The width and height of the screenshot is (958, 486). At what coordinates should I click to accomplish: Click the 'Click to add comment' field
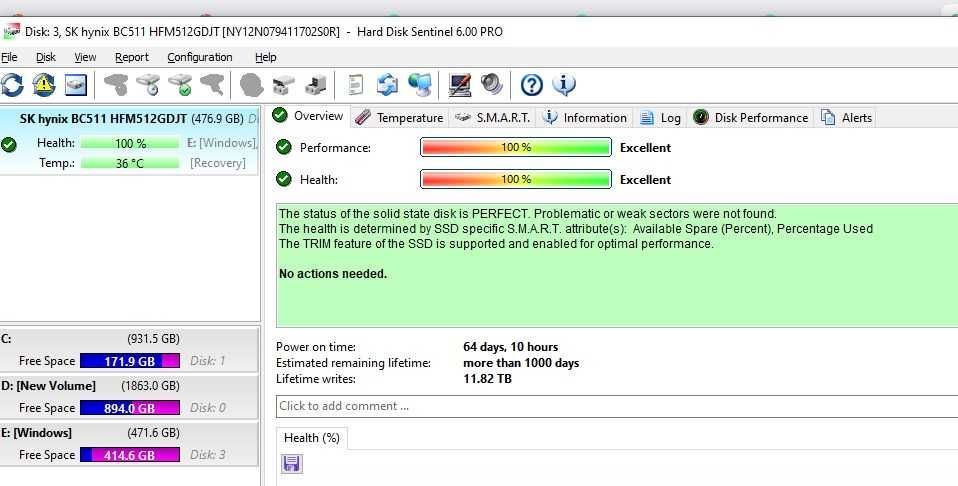click(617, 406)
